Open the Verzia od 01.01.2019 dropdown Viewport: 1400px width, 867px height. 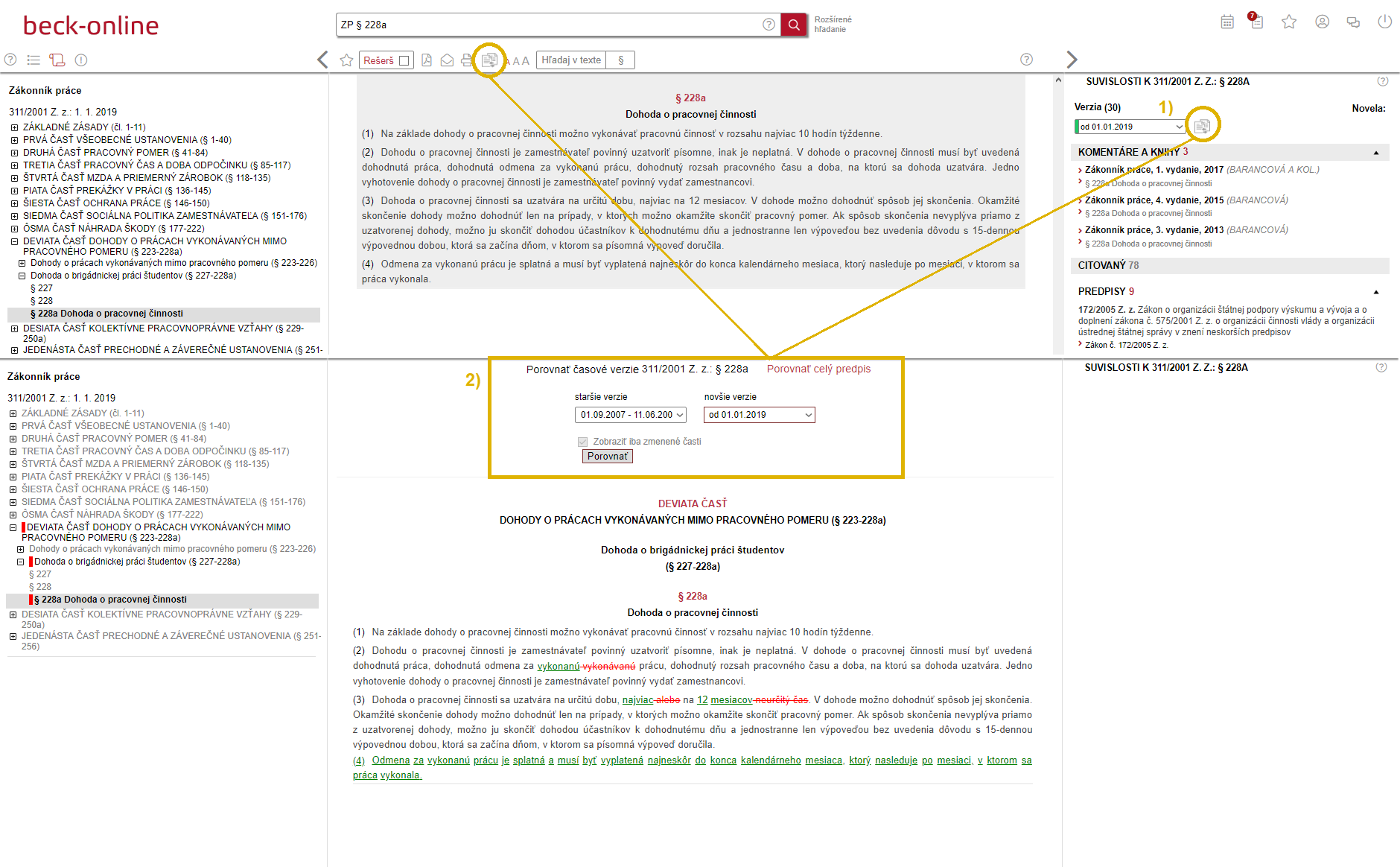point(1130,127)
